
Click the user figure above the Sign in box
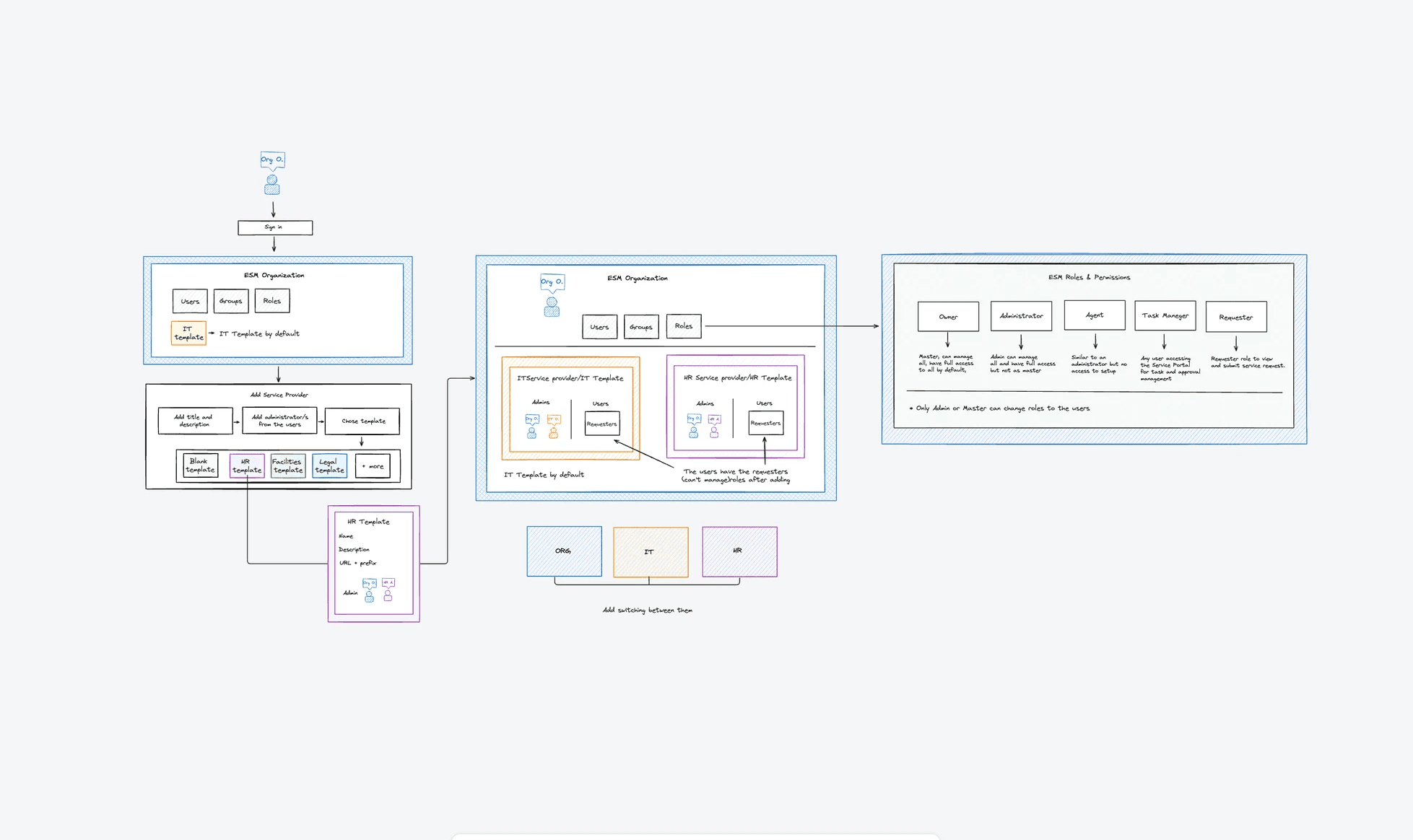click(x=272, y=185)
